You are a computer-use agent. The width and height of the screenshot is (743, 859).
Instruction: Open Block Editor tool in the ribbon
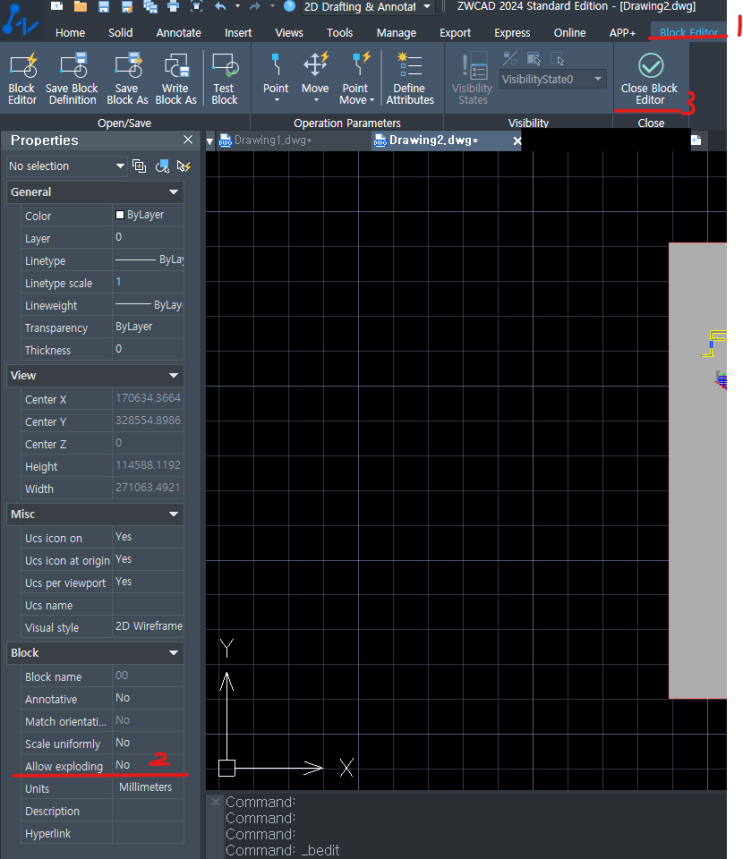pos(22,78)
